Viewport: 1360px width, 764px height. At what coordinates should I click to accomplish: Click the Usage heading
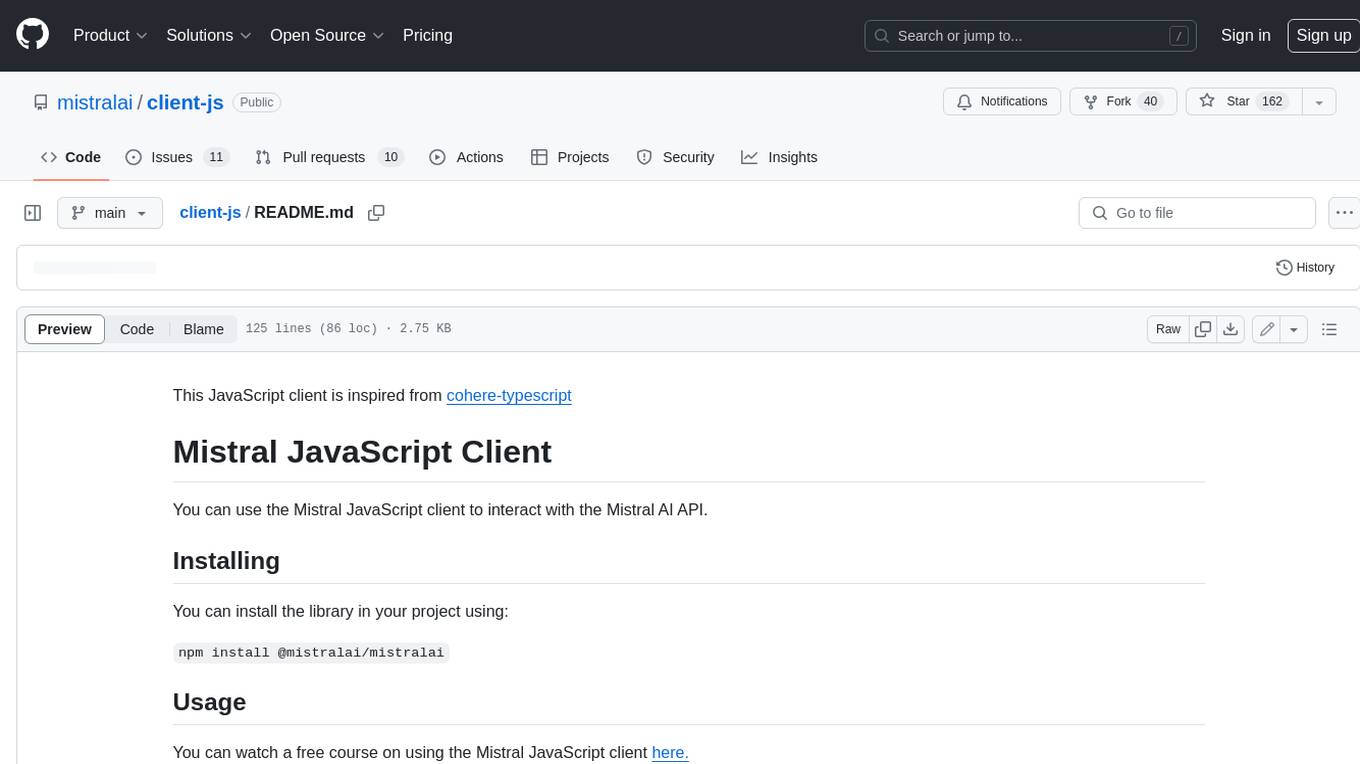(209, 702)
